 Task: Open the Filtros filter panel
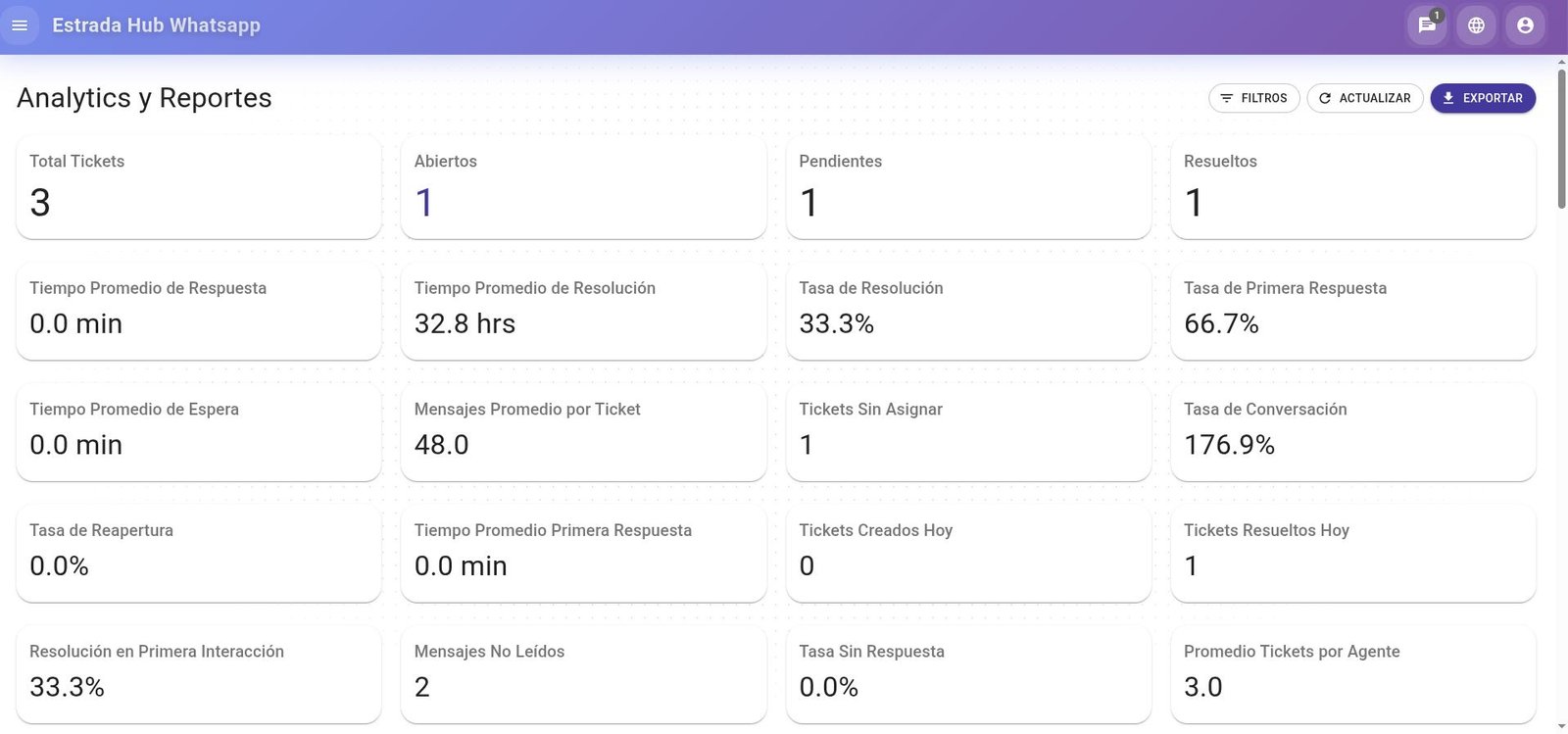pyautogui.click(x=1253, y=98)
